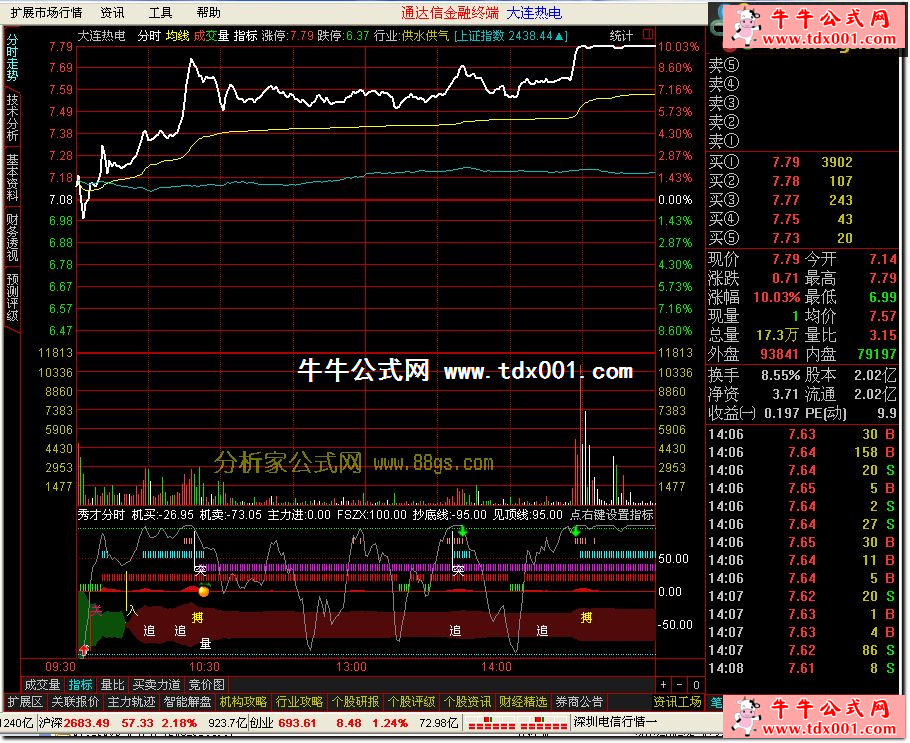The image size is (910, 743).
Task: Open the 财经精选 bottom tab
Action: click(x=523, y=702)
